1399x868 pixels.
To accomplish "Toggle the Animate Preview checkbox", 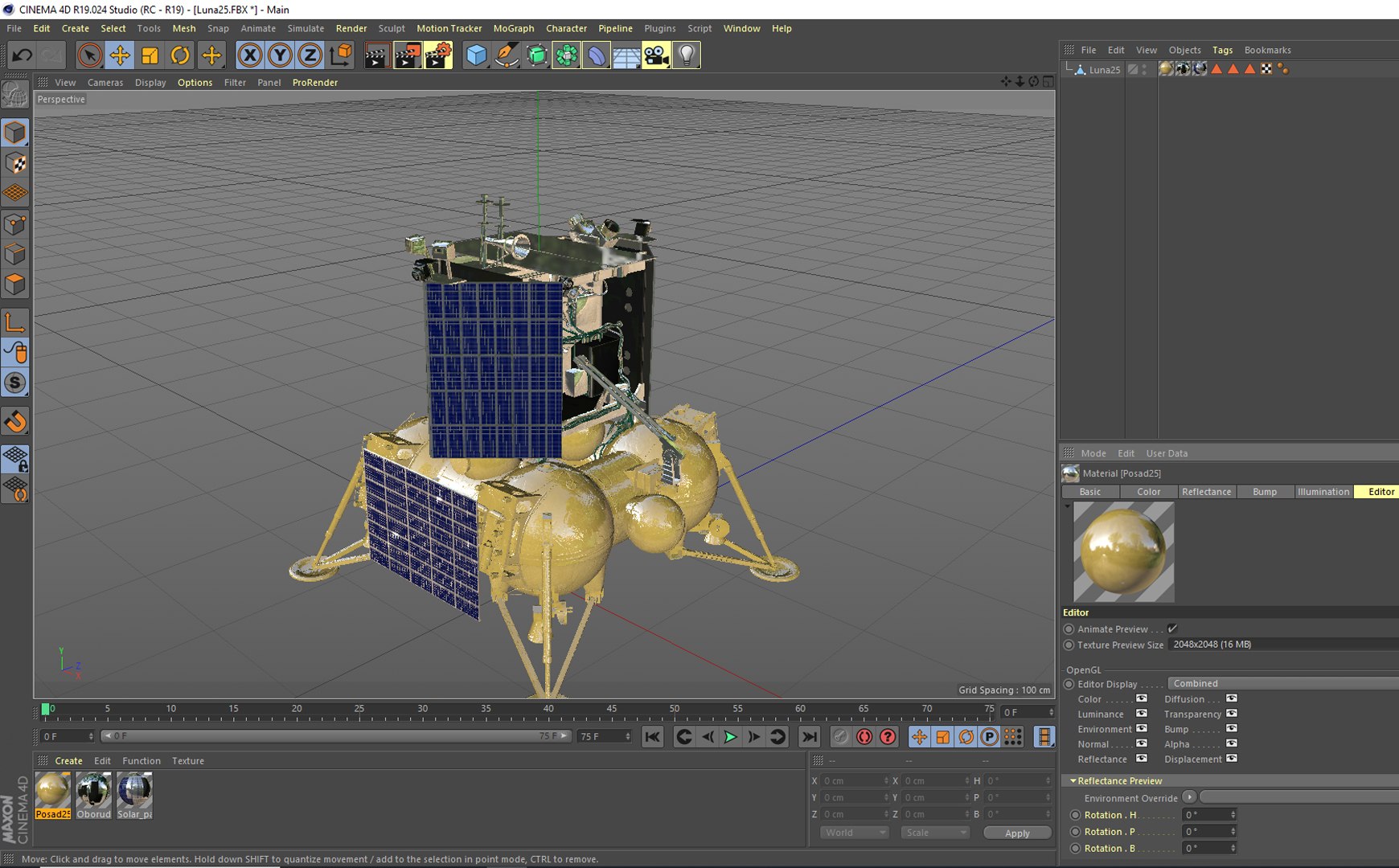I will [x=1172, y=629].
